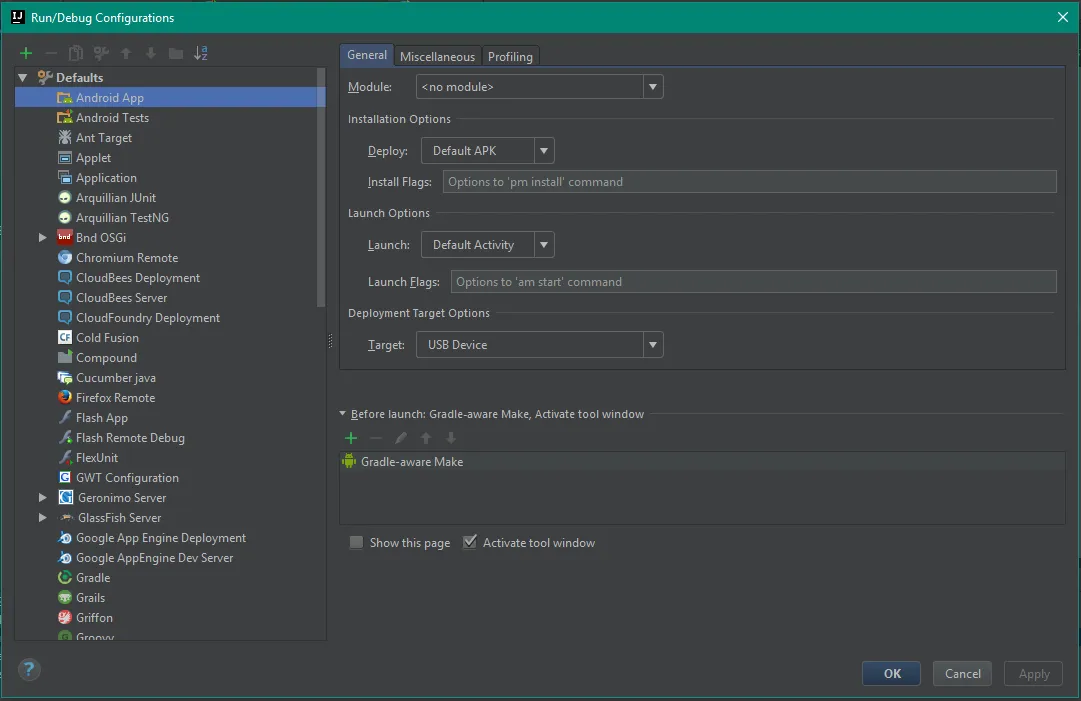Select Application in the defaults tree
This screenshot has width=1081, height=701.
point(105,177)
